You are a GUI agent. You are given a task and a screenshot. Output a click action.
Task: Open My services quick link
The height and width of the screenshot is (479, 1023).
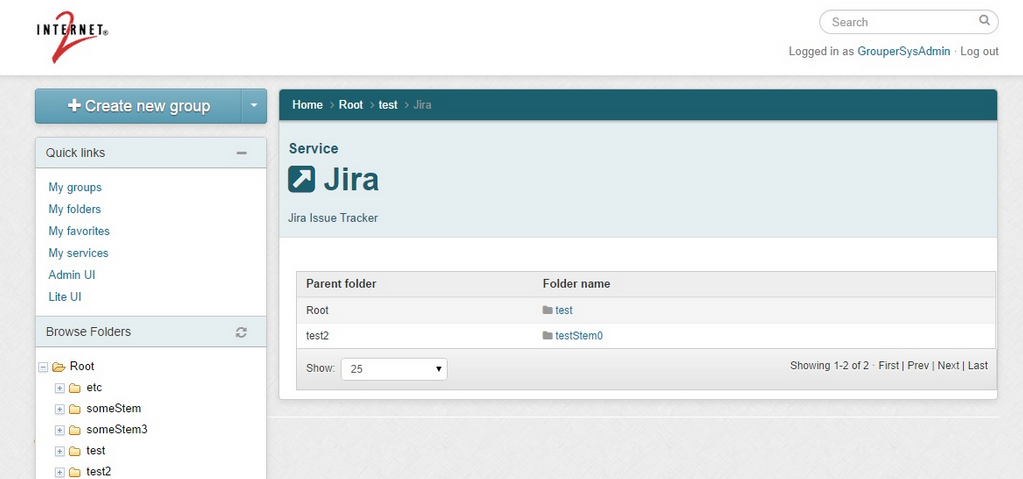[78, 253]
